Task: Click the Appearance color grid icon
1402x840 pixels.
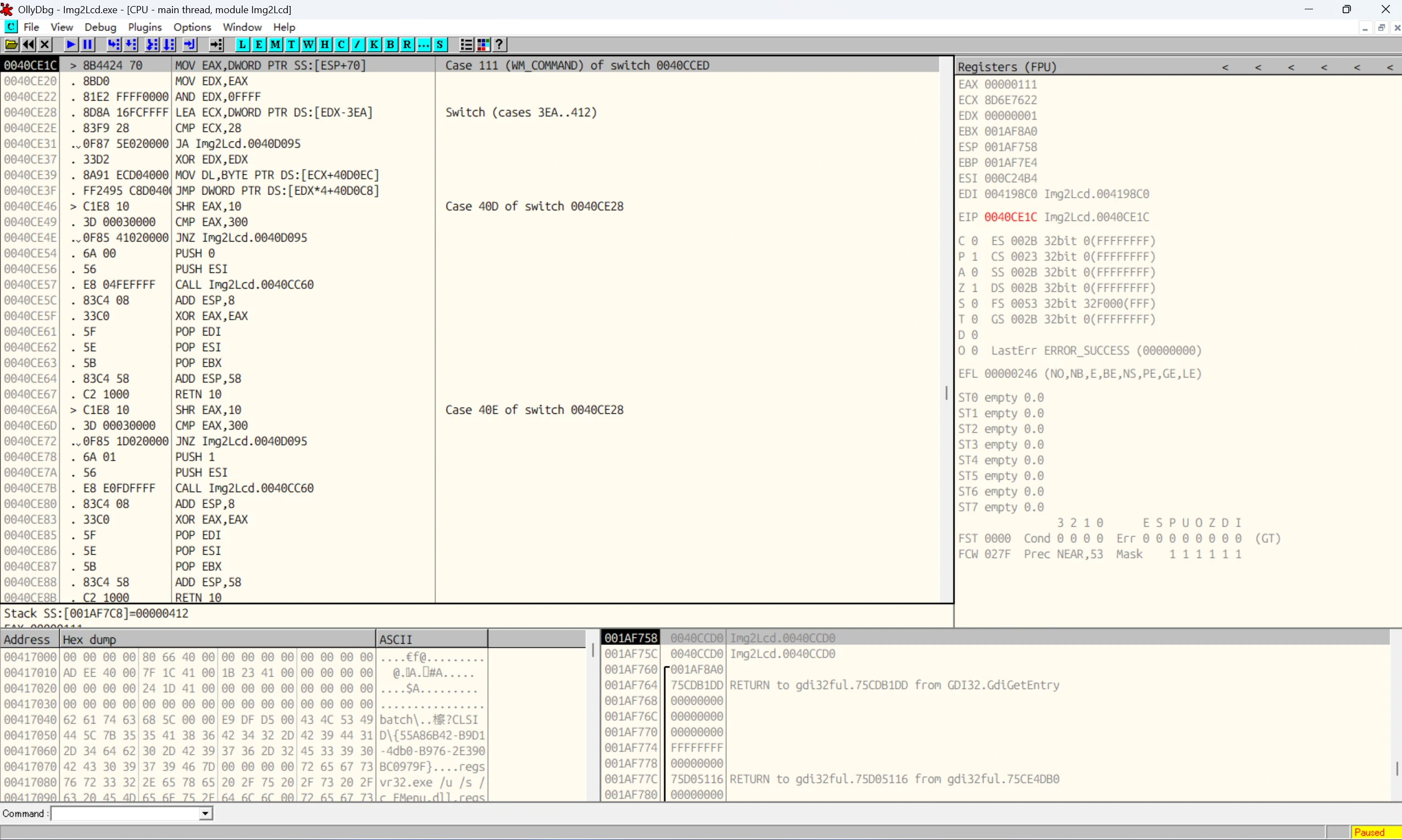Action: pos(483,44)
